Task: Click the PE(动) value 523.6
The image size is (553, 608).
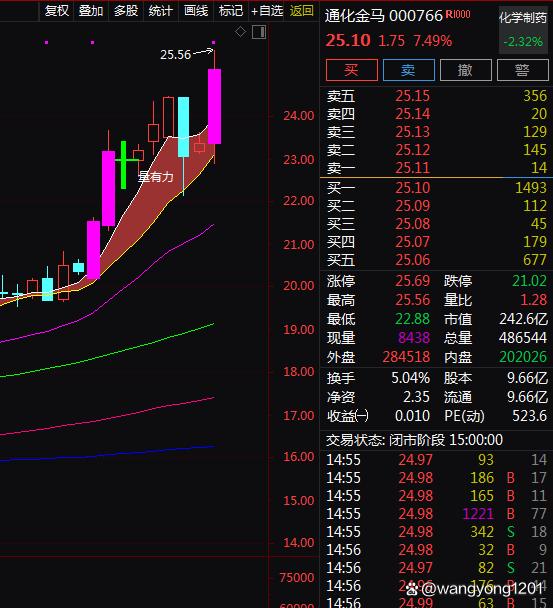Action: click(529, 416)
